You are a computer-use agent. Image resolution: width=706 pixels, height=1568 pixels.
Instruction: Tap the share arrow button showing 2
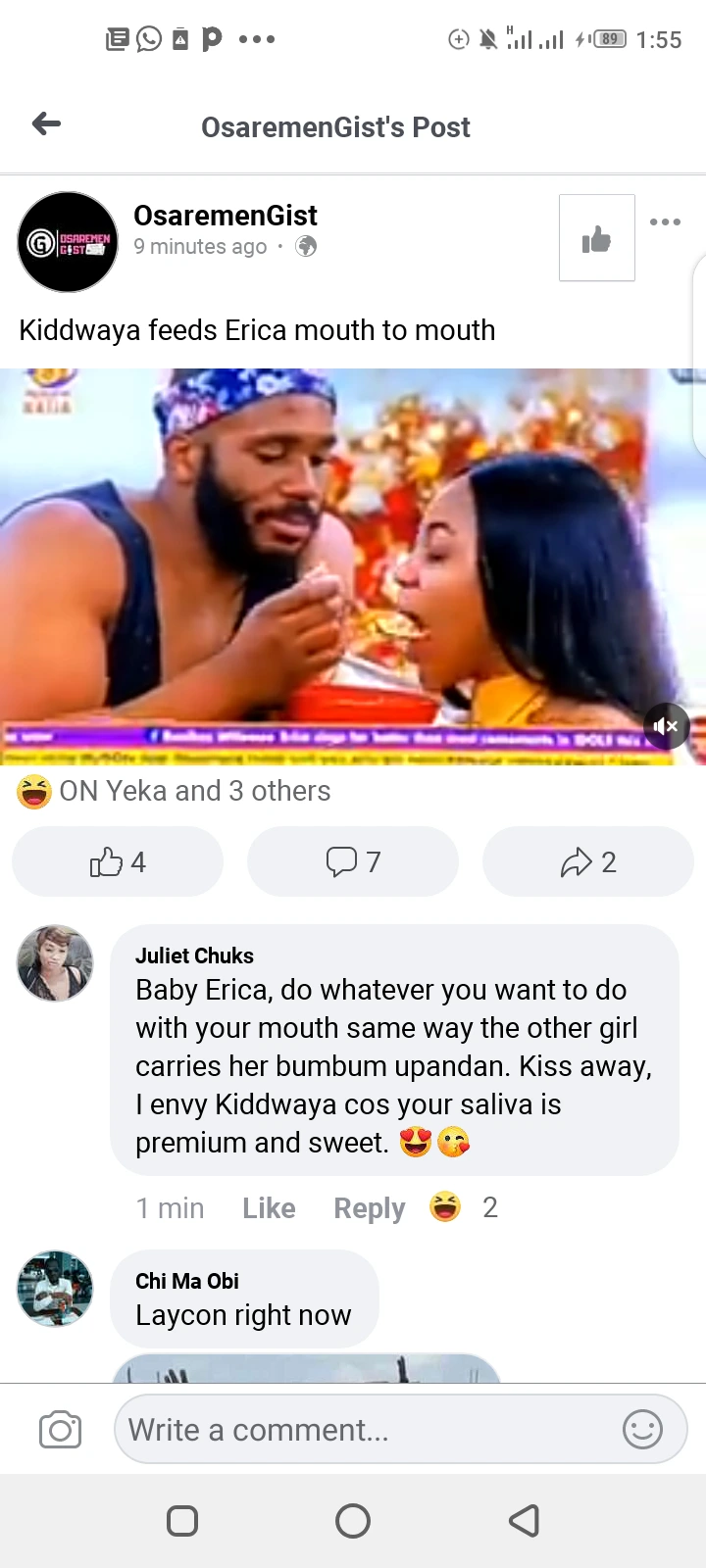pos(588,862)
